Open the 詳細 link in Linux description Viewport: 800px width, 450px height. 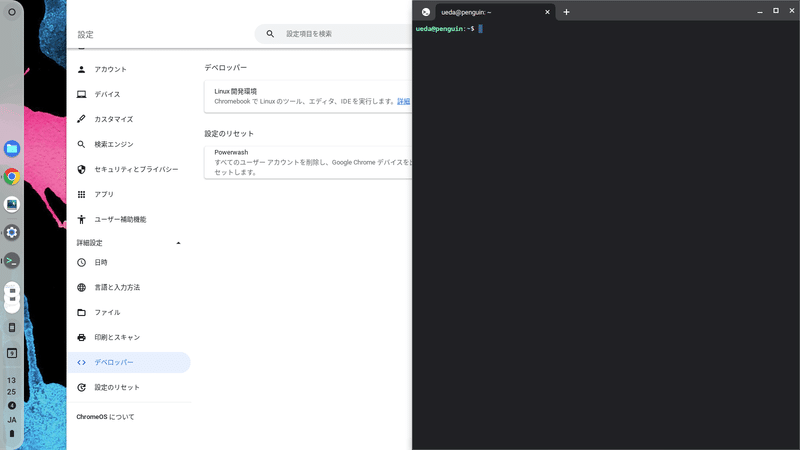pyautogui.click(x=404, y=102)
